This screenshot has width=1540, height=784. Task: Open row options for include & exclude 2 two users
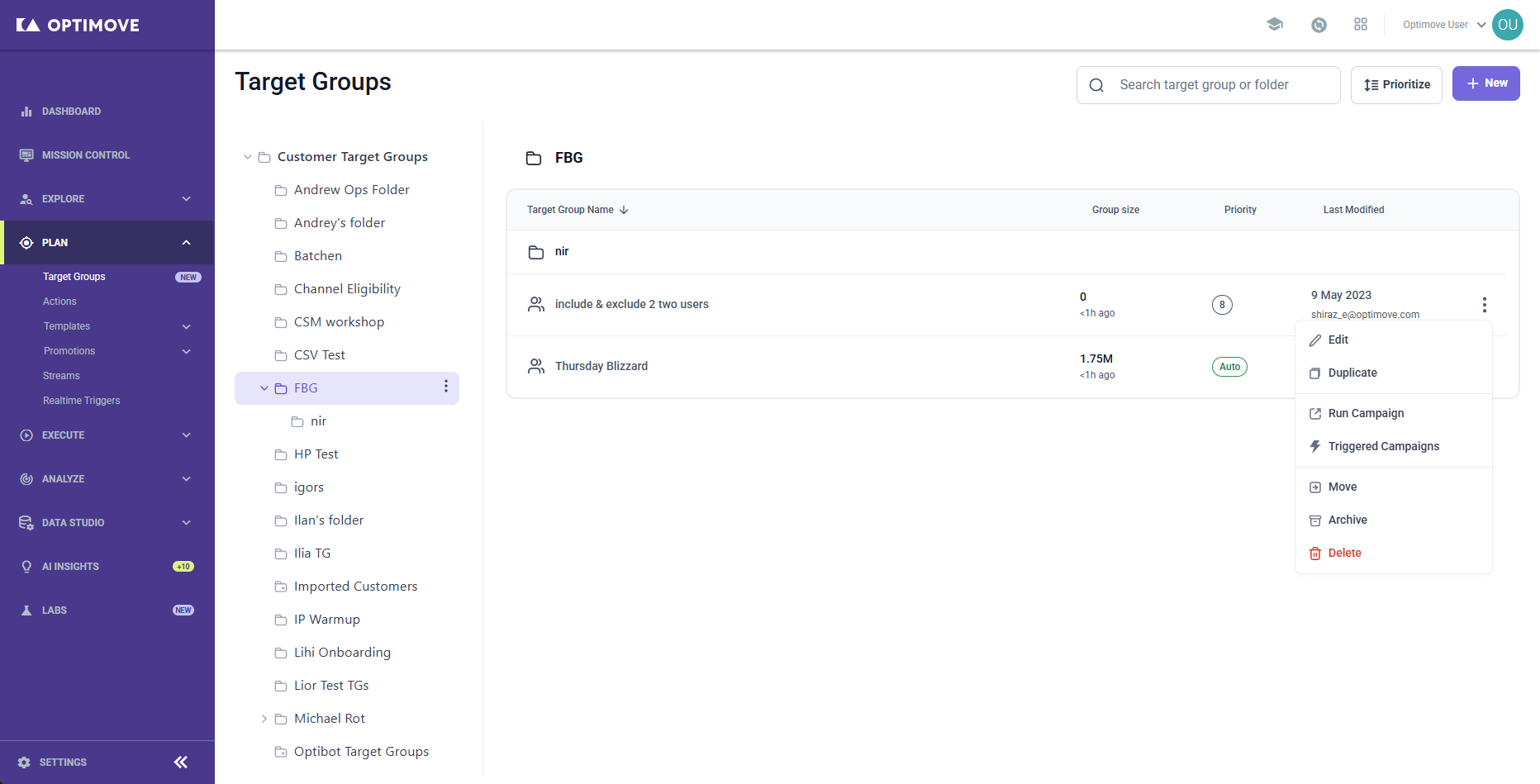pyautogui.click(x=1485, y=305)
